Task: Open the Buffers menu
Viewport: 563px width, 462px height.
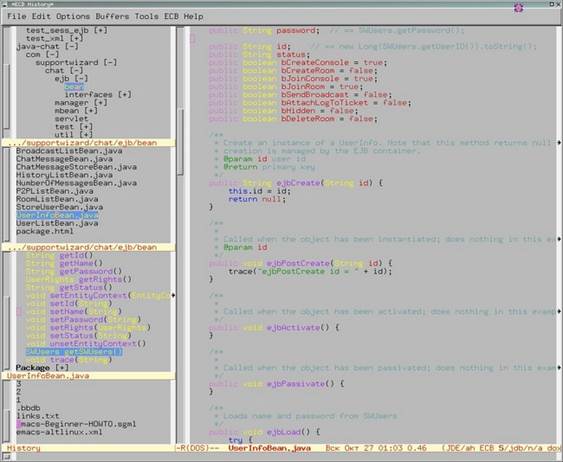Action: click(x=112, y=17)
